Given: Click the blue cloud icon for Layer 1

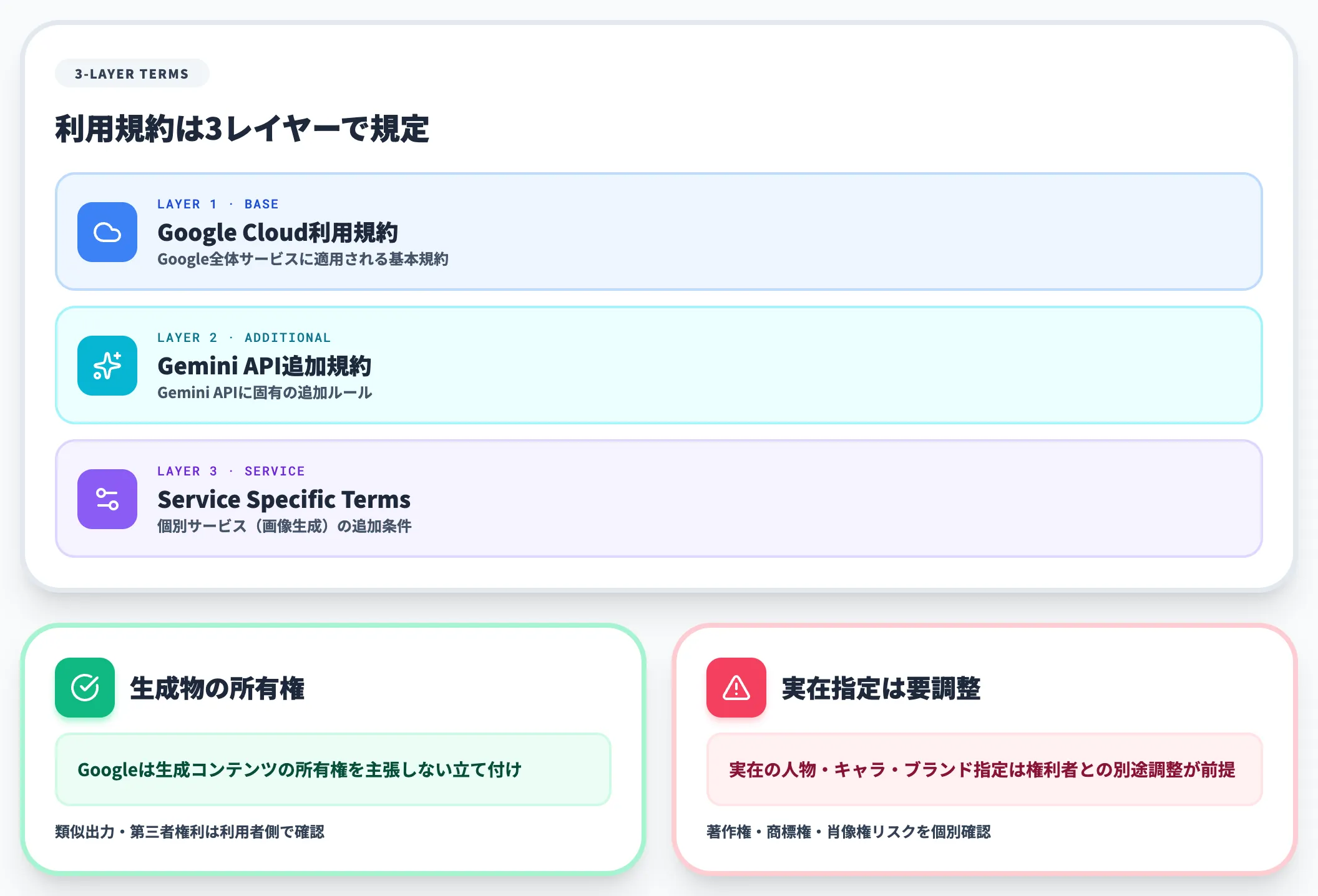Looking at the screenshot, I should 107,232.
